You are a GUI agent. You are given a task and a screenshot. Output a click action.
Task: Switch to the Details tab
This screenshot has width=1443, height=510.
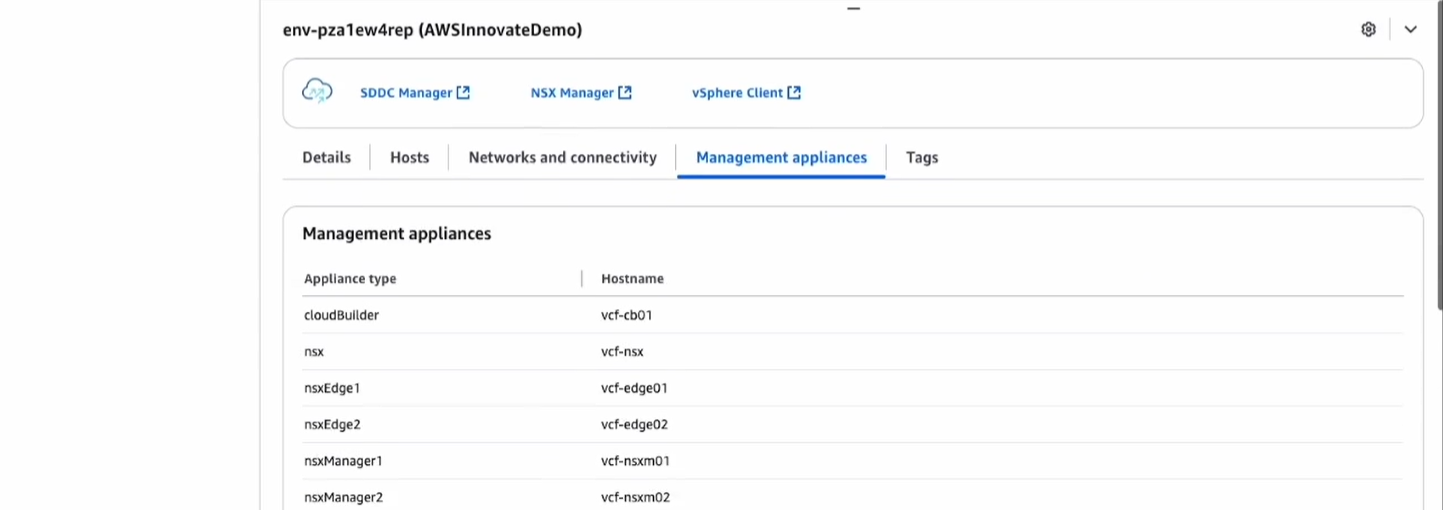pos(327,157)
